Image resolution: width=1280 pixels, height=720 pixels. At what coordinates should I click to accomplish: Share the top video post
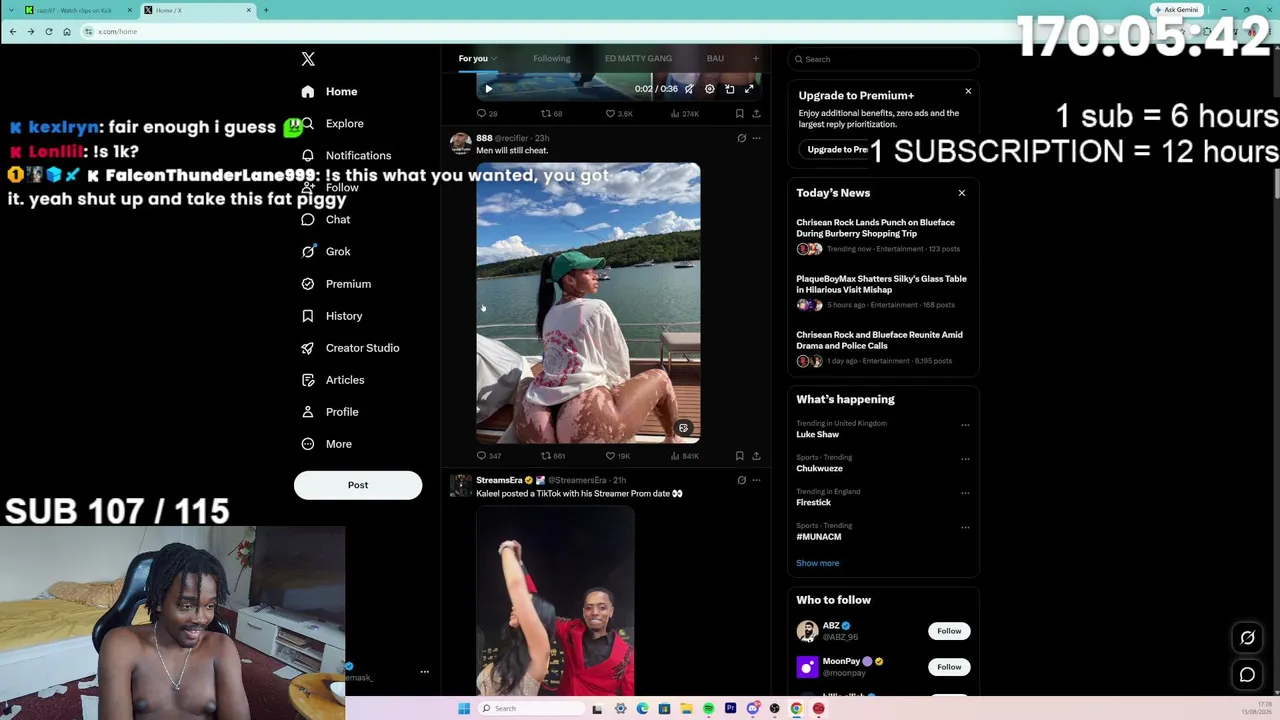pyautogui.click(x=756, y=114)
